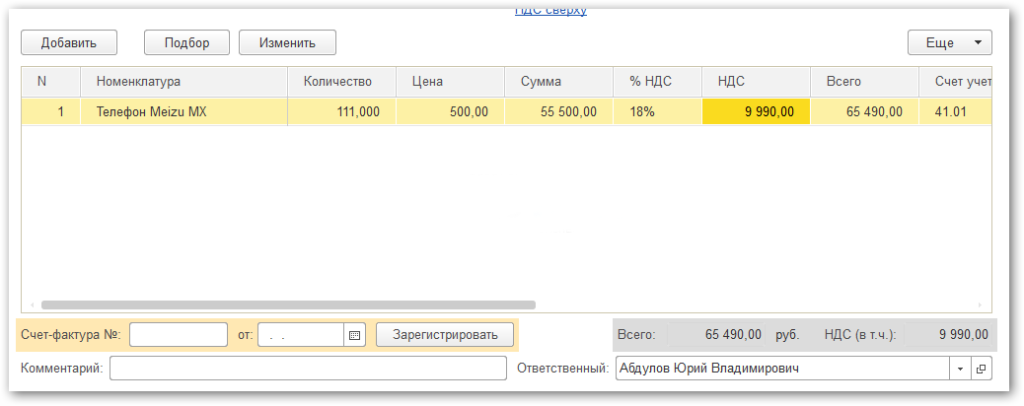Select the highlighted НДС cell 9 990,00
Image resolution: width=1024 pixels, height=406 pixels.
(756, 112)
